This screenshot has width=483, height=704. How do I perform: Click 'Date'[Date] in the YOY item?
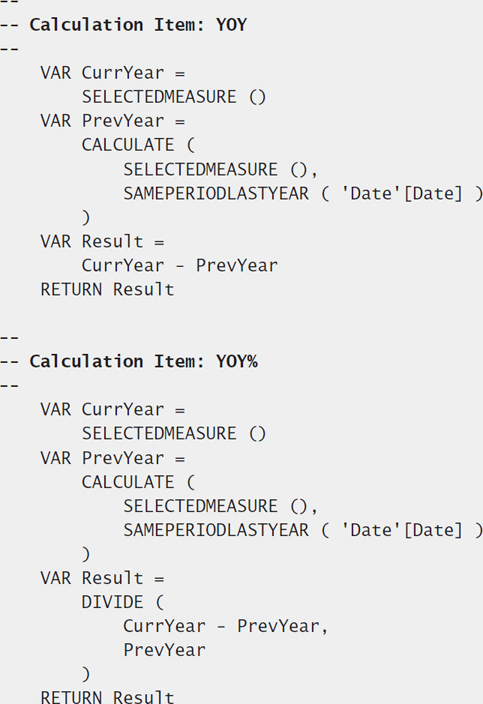(402, 194)
